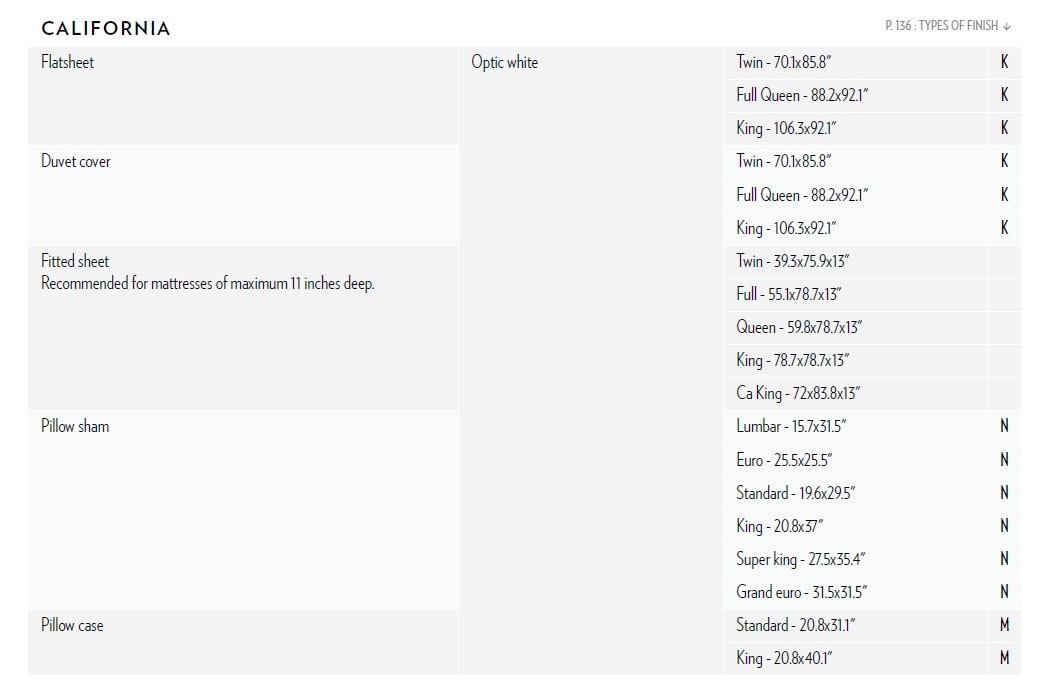The width and height of the screenshot is (1040, 685).
Task: Click finish code N in the Lumbar row
Action: coord(1004,426)
